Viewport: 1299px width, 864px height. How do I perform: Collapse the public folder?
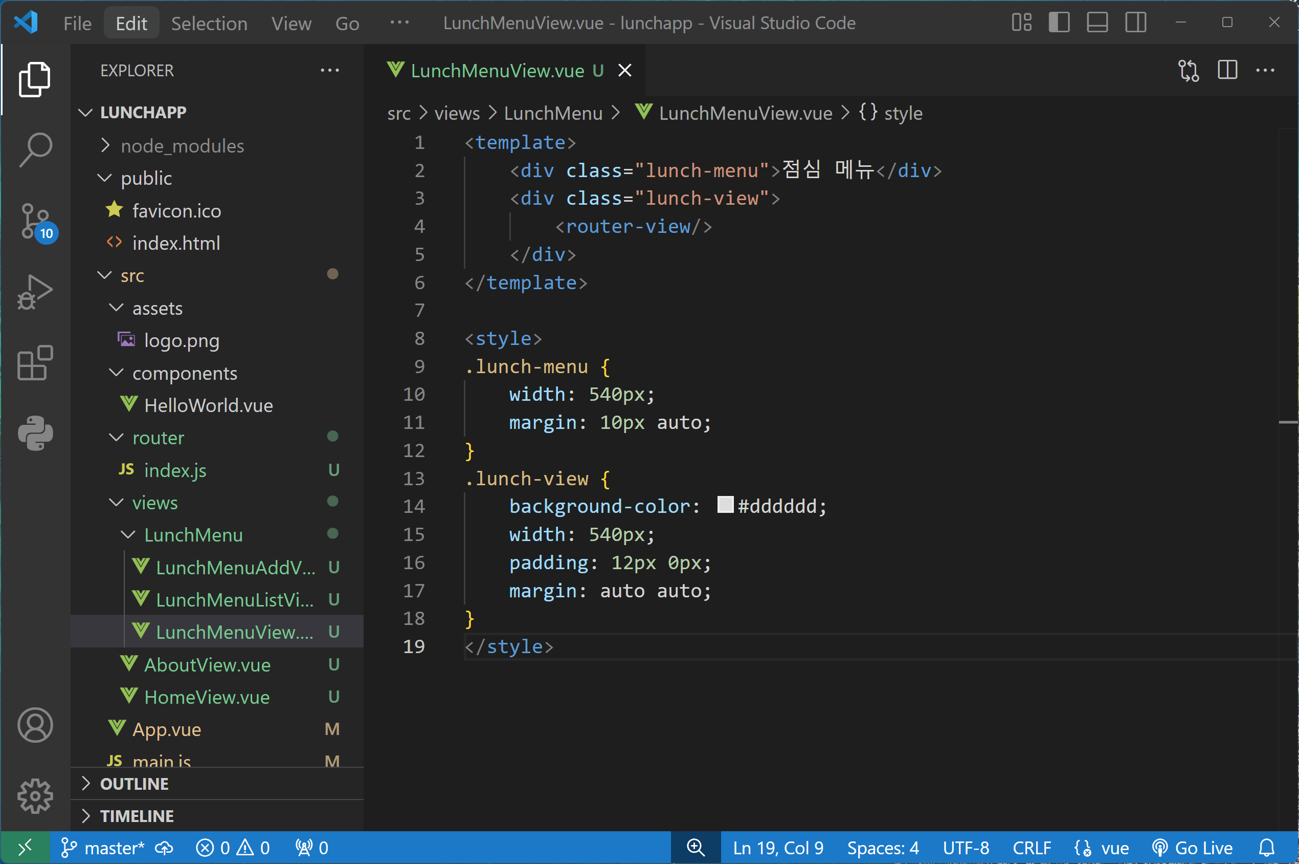tap(217, 178)
